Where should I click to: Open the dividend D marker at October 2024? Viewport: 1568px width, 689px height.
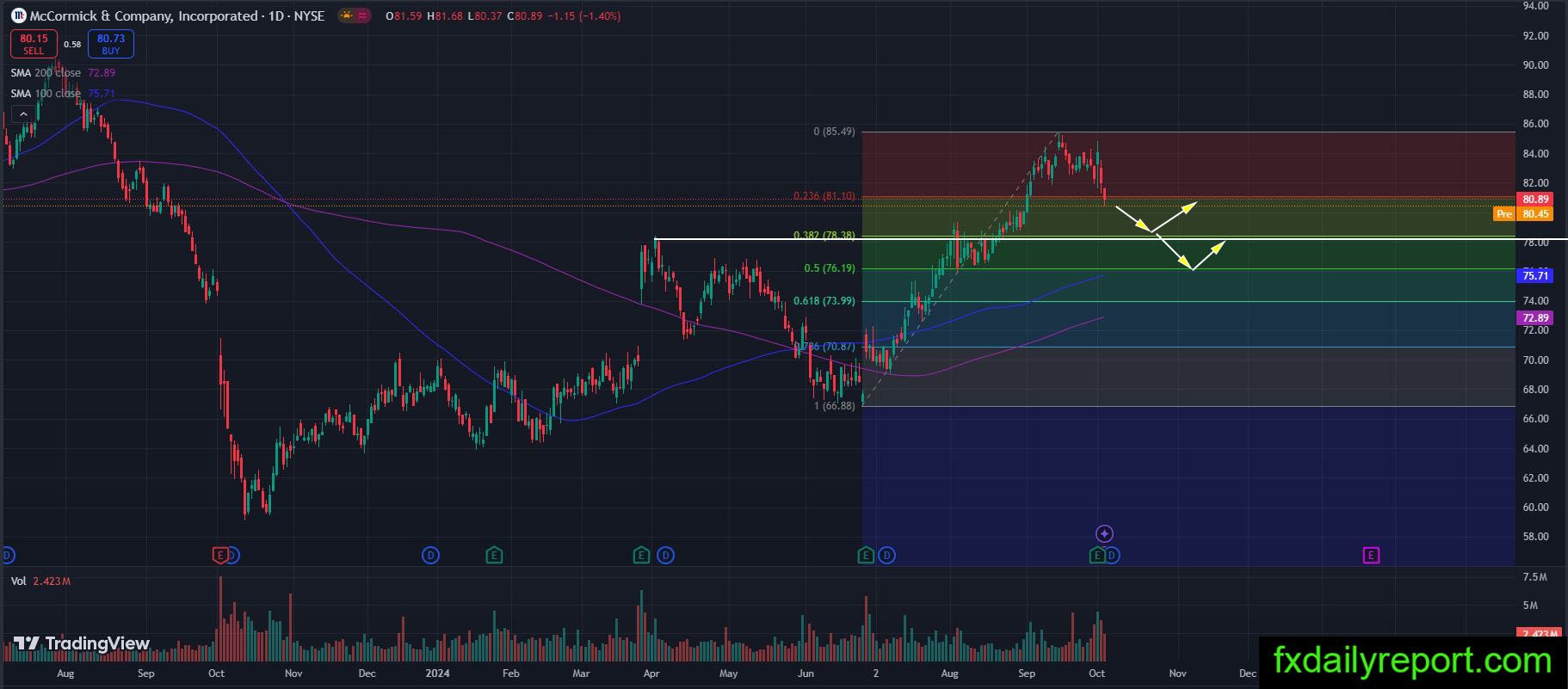point(1112,556)
